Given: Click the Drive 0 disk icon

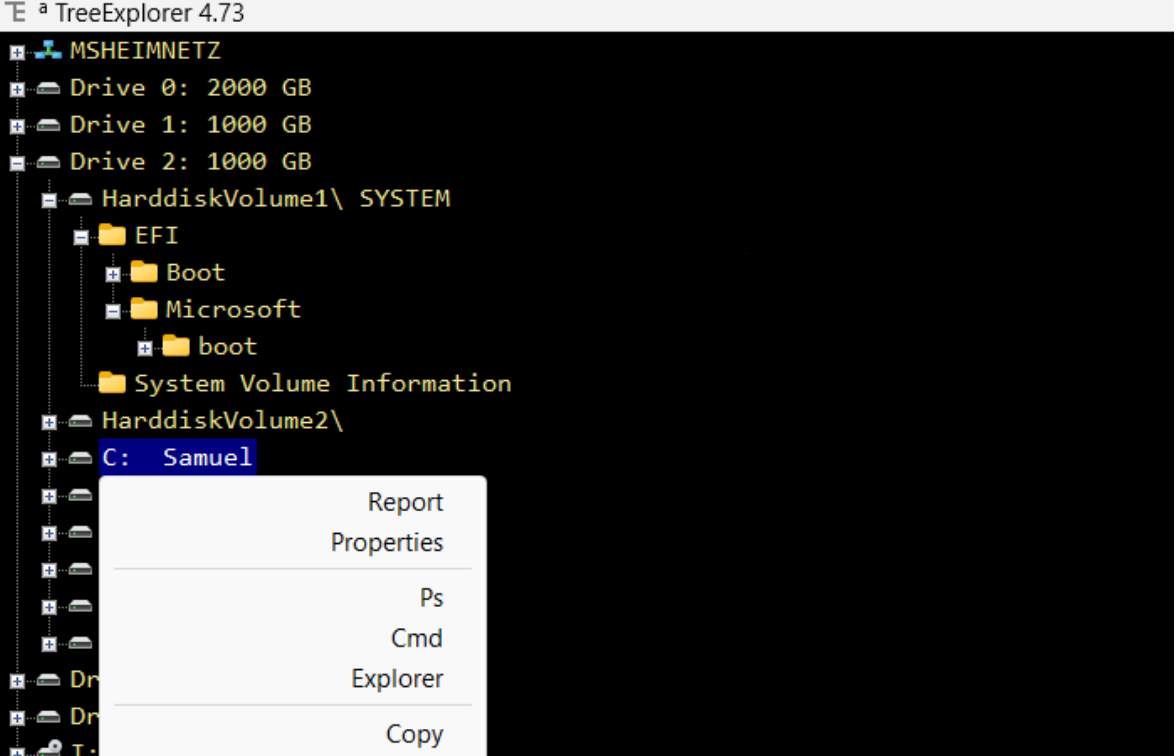Looking at the screenshot, I should click(x=48, y=86).
